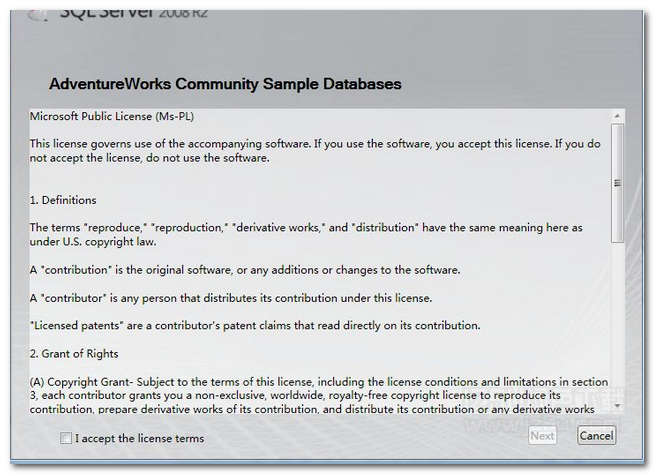This screenshot has height=475, width=655.
Task: Click 'AdventureWorks Community Sample Databases' title
Action: pyautogui.click(x=225, y=84)
